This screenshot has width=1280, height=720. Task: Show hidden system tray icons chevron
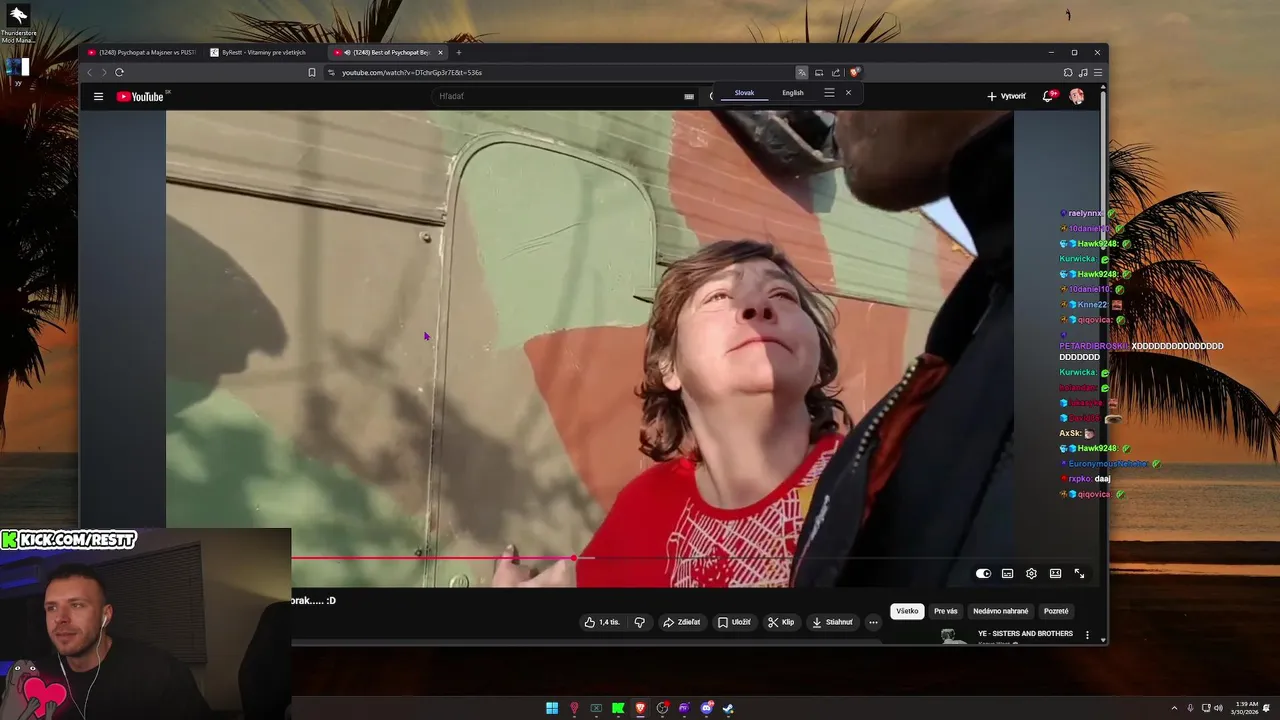coord(1175,708)
